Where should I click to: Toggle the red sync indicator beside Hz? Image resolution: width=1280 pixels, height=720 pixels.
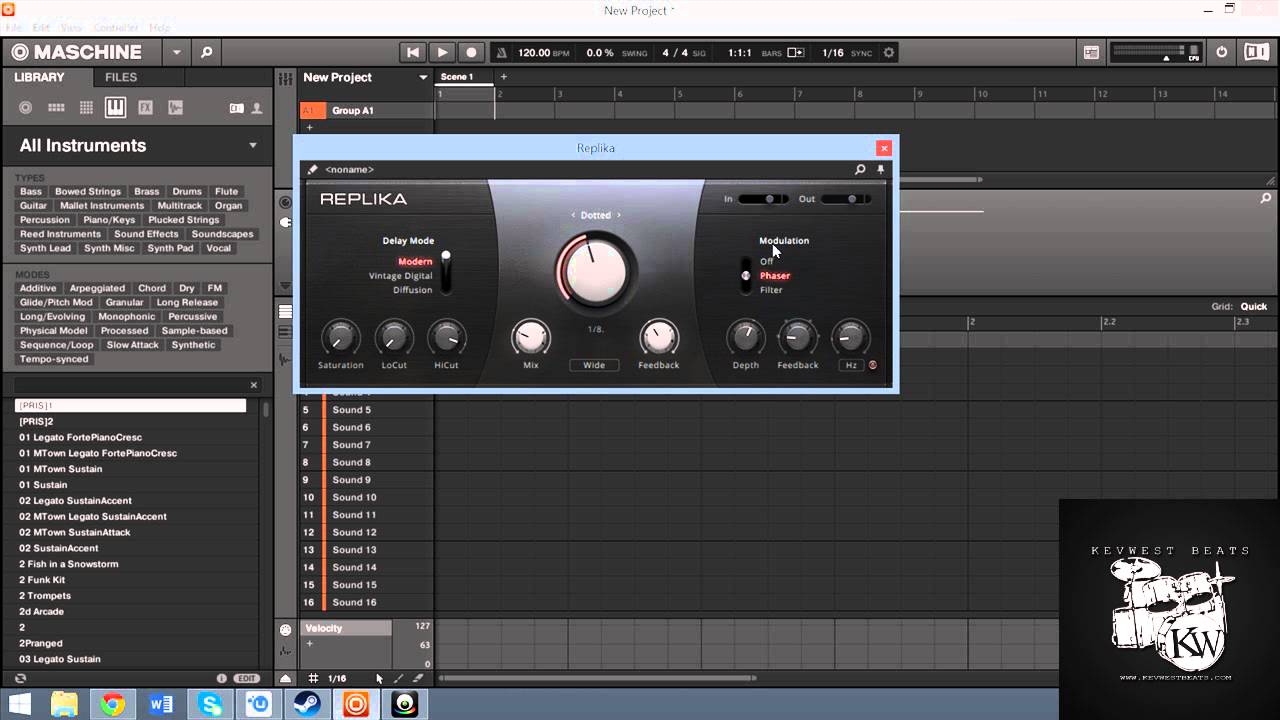pos(873,365)
